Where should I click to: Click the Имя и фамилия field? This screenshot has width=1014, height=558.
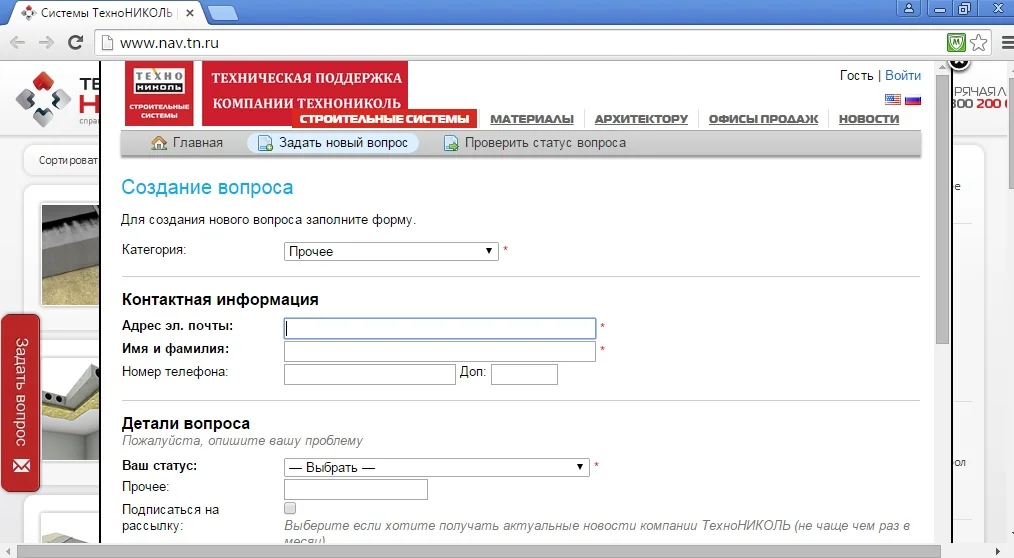440,351
